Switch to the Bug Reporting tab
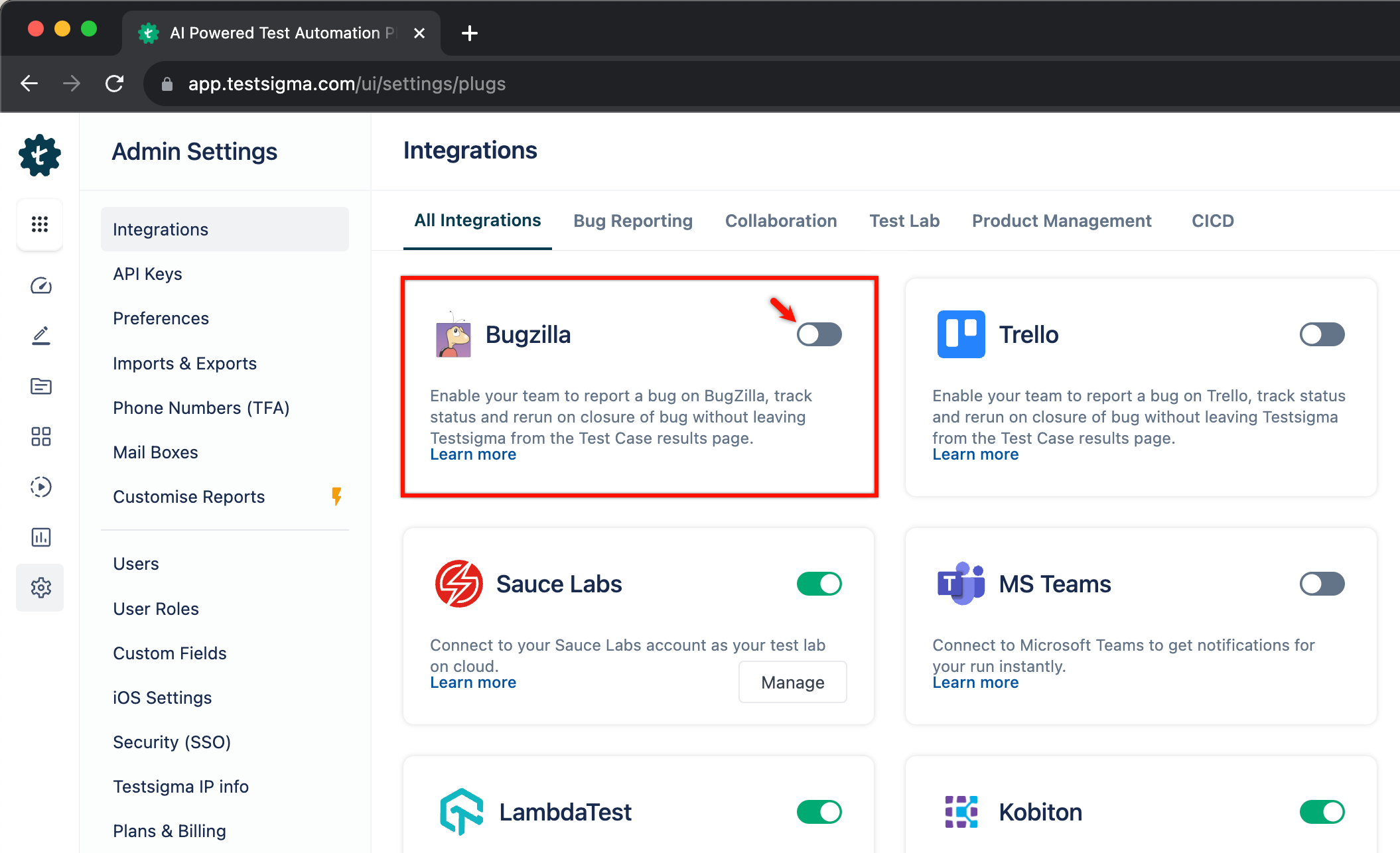 click(632, 221)
